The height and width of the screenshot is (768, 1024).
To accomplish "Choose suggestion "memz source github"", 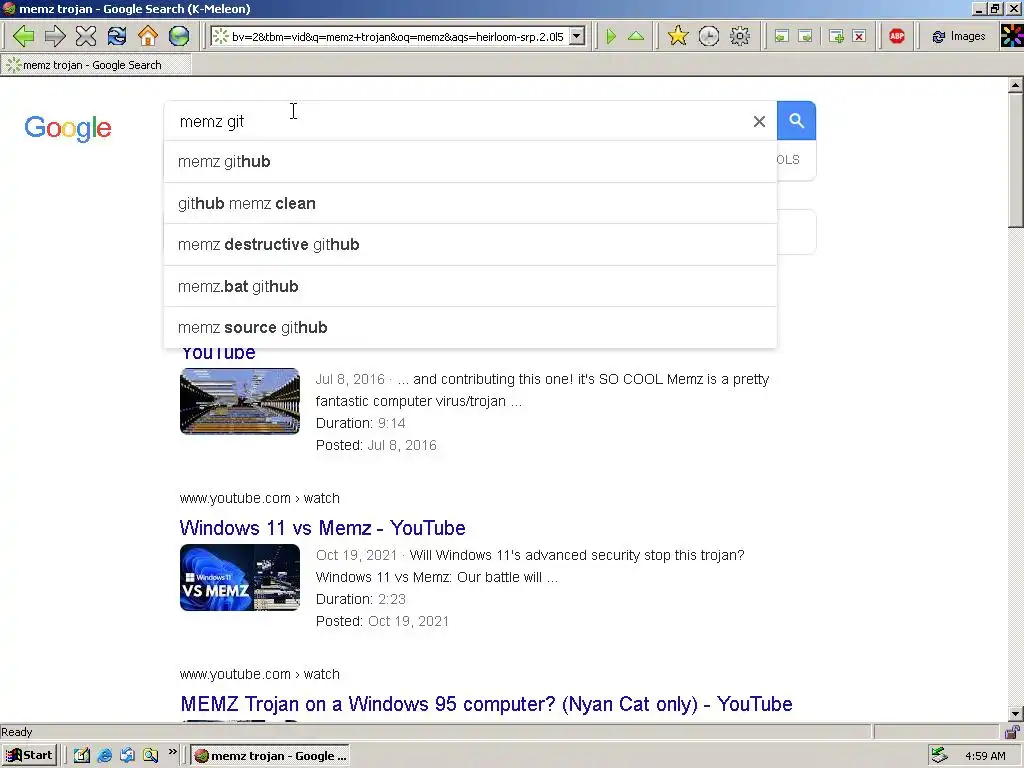I will [470, 327].
